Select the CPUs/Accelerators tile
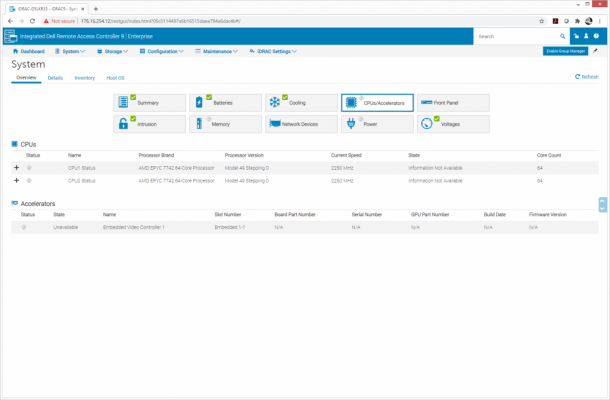610x400 pixels. pos(377,103)
